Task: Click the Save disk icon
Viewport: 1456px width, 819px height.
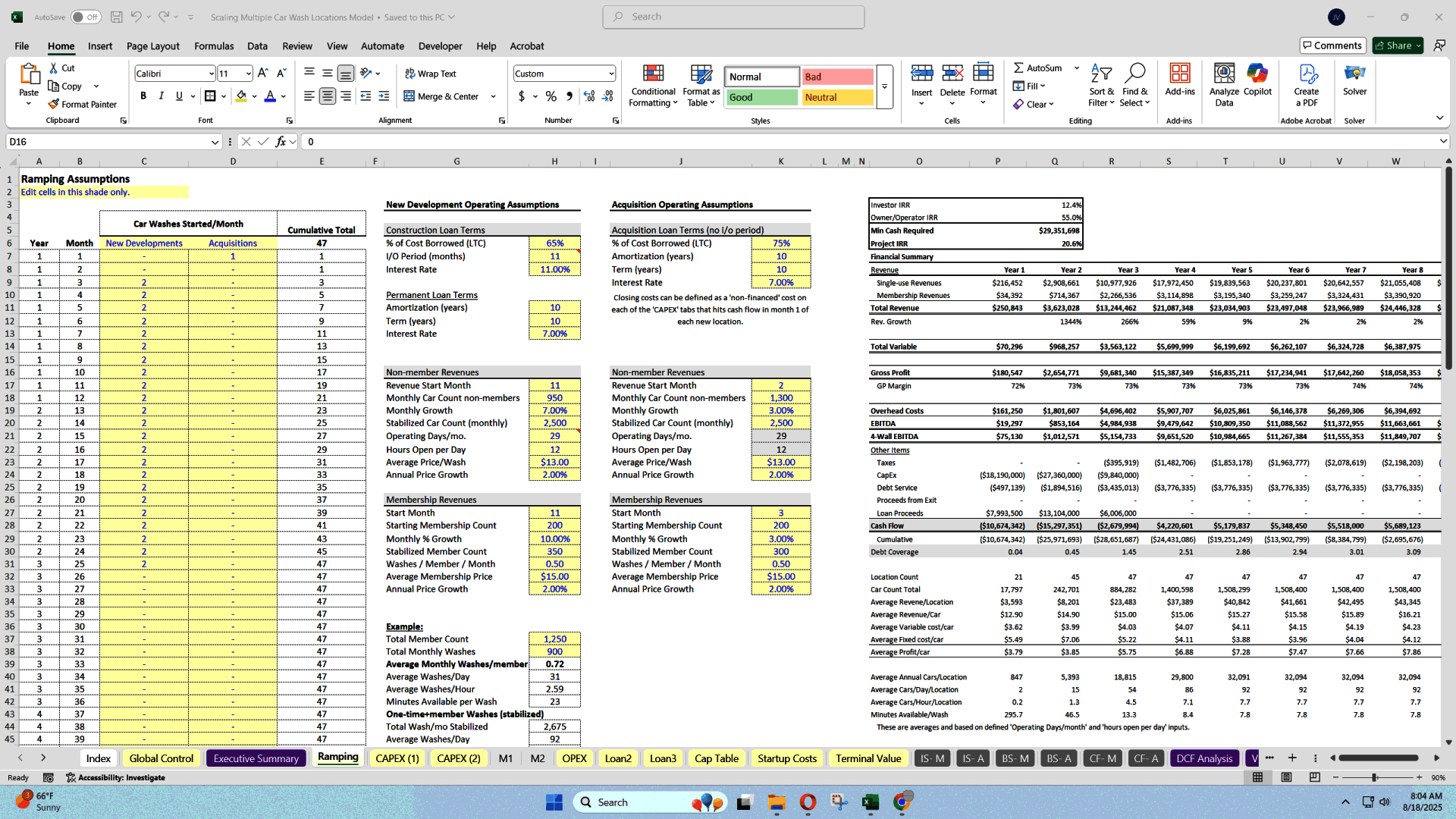Action: click(x=116, y=17)
